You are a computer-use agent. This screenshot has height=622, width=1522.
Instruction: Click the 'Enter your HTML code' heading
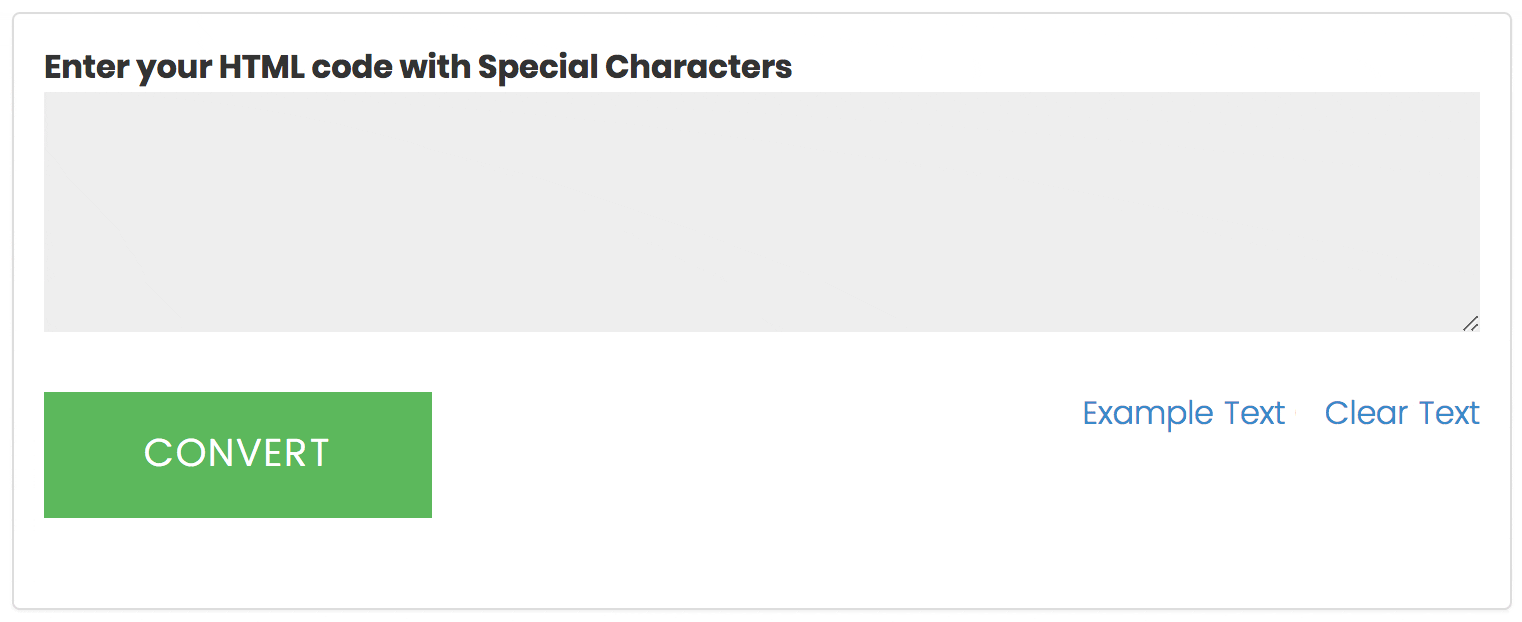point(417,67)
